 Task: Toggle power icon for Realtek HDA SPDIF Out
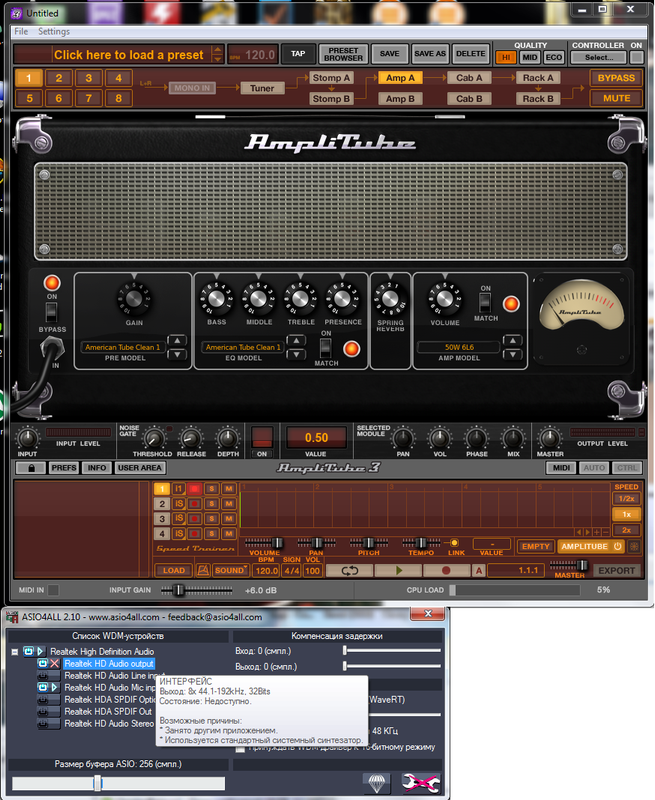[43, 711]
